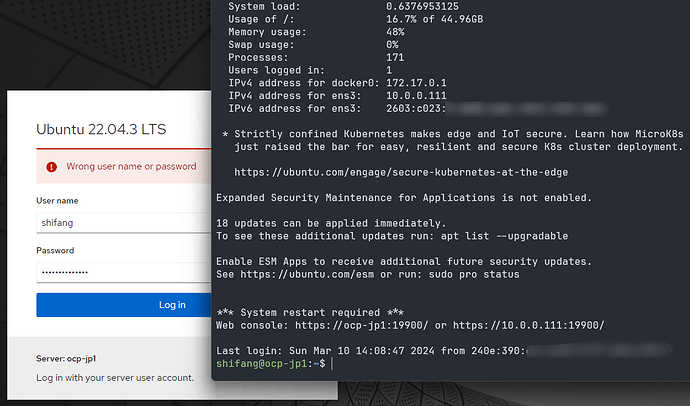The image size is (690, 406).
Task: Click the Swap usage value 0%
Action: click(392, 45)
